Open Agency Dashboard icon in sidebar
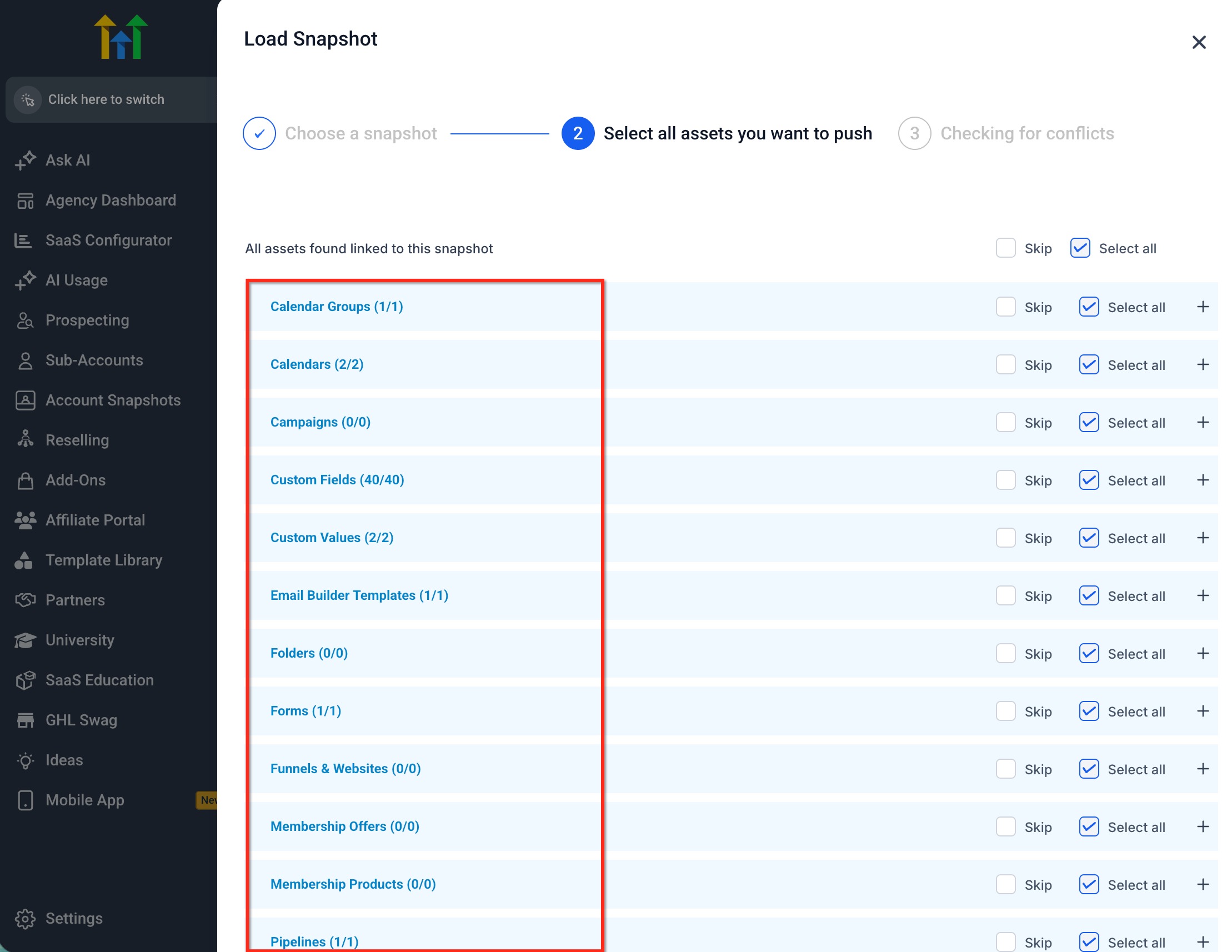This screenshot has height=952, width=1232. tap(26, 200)
